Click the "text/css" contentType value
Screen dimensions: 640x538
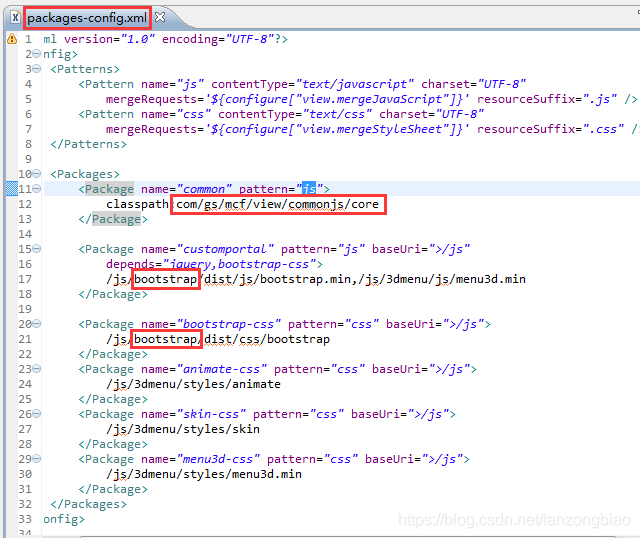337,114
